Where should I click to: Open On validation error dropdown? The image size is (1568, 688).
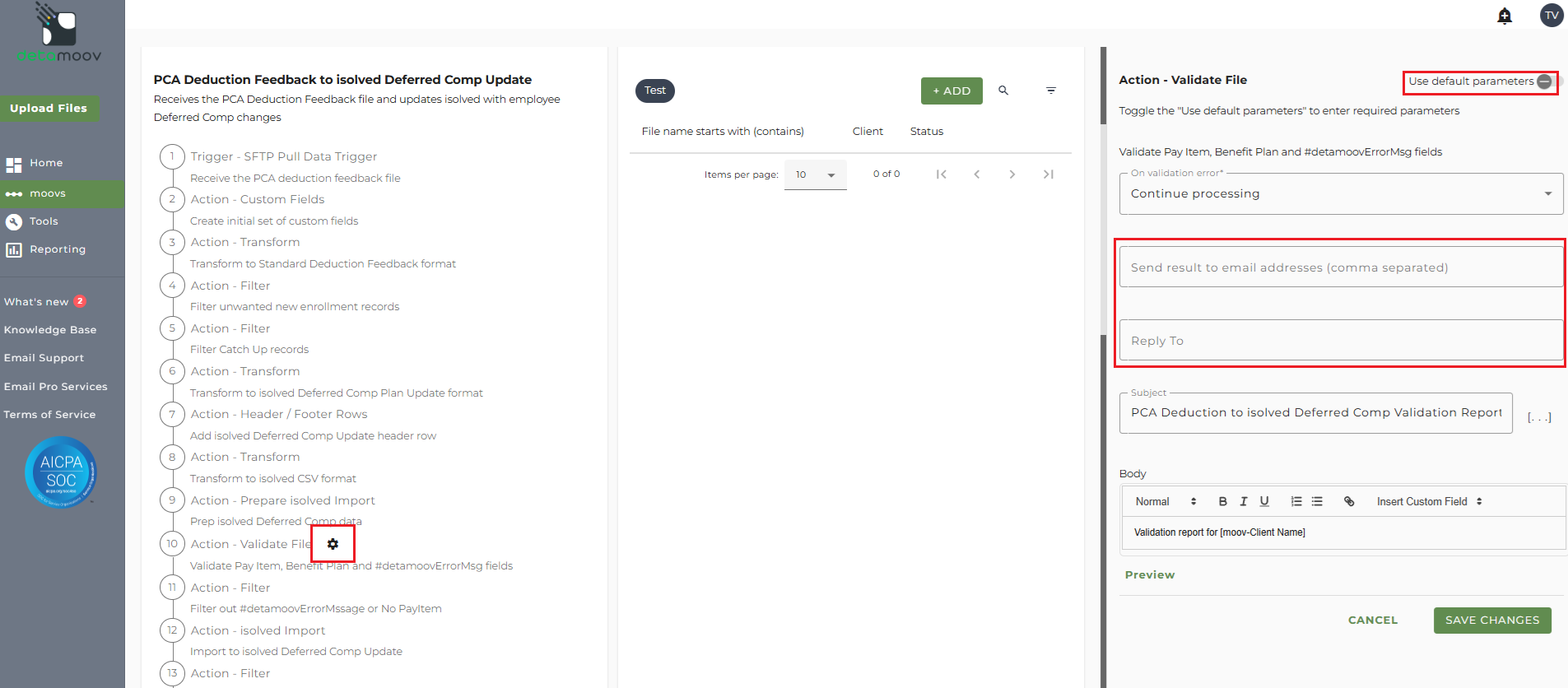[x=1341, y=194]
